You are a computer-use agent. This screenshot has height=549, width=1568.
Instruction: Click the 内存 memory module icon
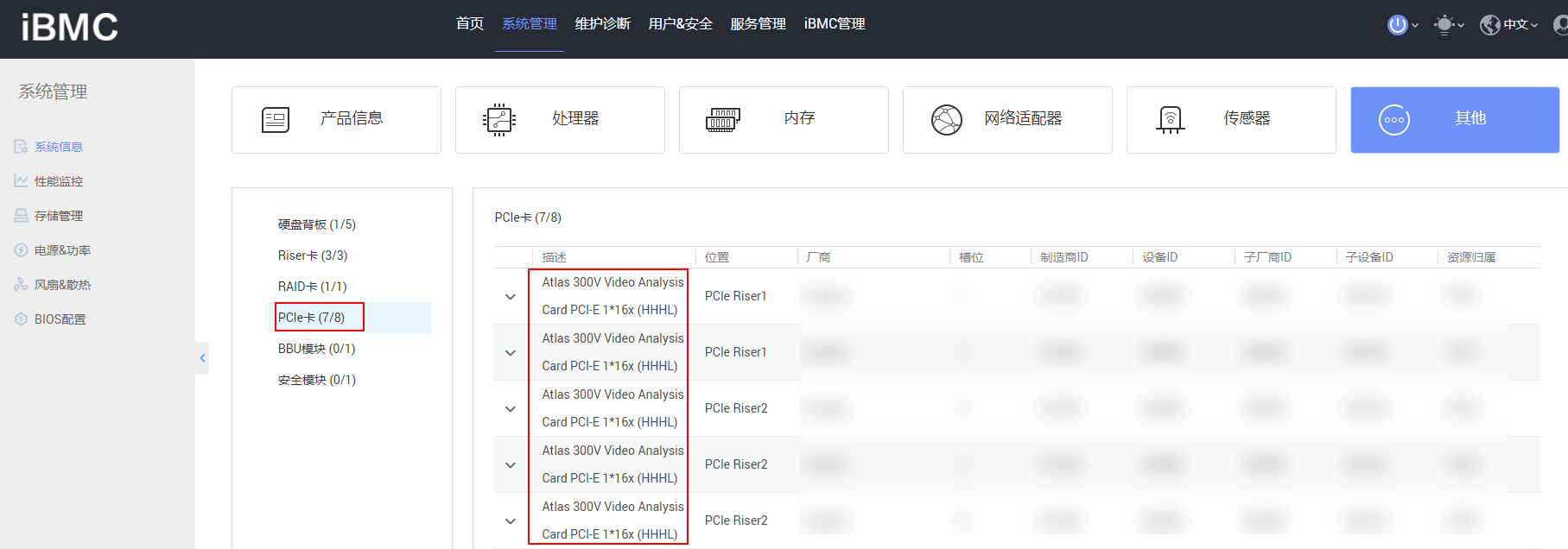(723, 120)
